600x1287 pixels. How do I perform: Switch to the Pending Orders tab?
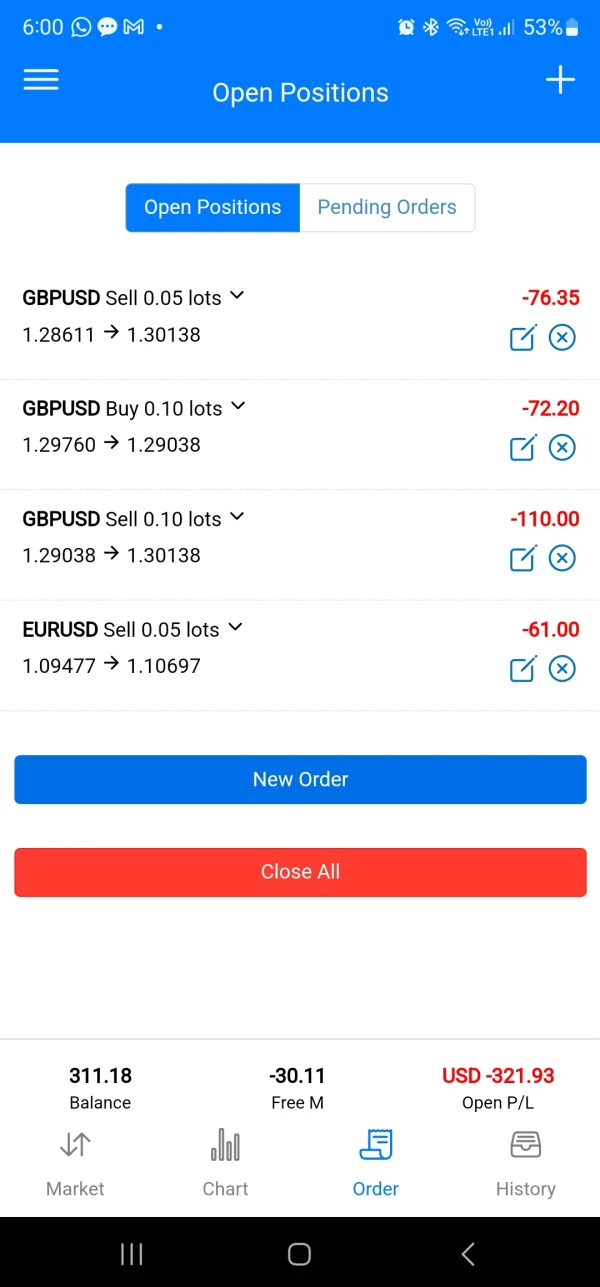(387, 208)
